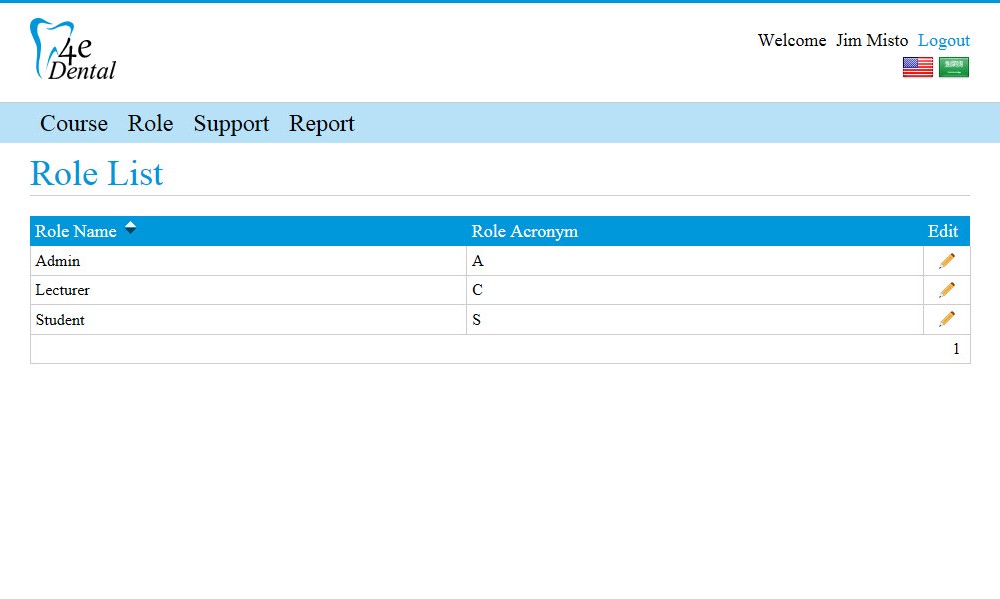This screenshot has width=1000, height=599.
Task: Switch language using the US flag
Action: point(918,67)
